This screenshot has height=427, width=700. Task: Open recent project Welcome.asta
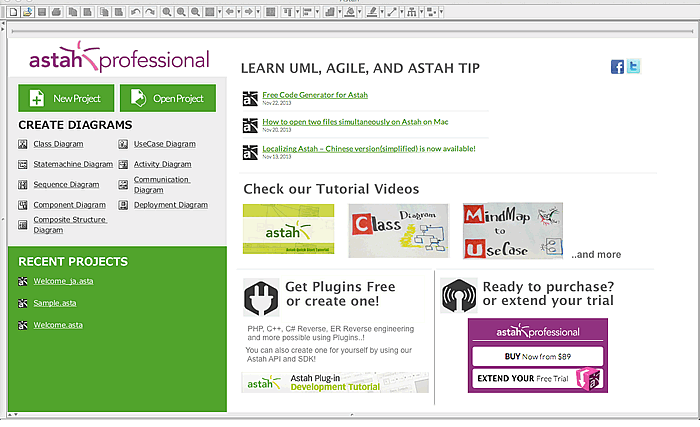[x=58, y=325]
